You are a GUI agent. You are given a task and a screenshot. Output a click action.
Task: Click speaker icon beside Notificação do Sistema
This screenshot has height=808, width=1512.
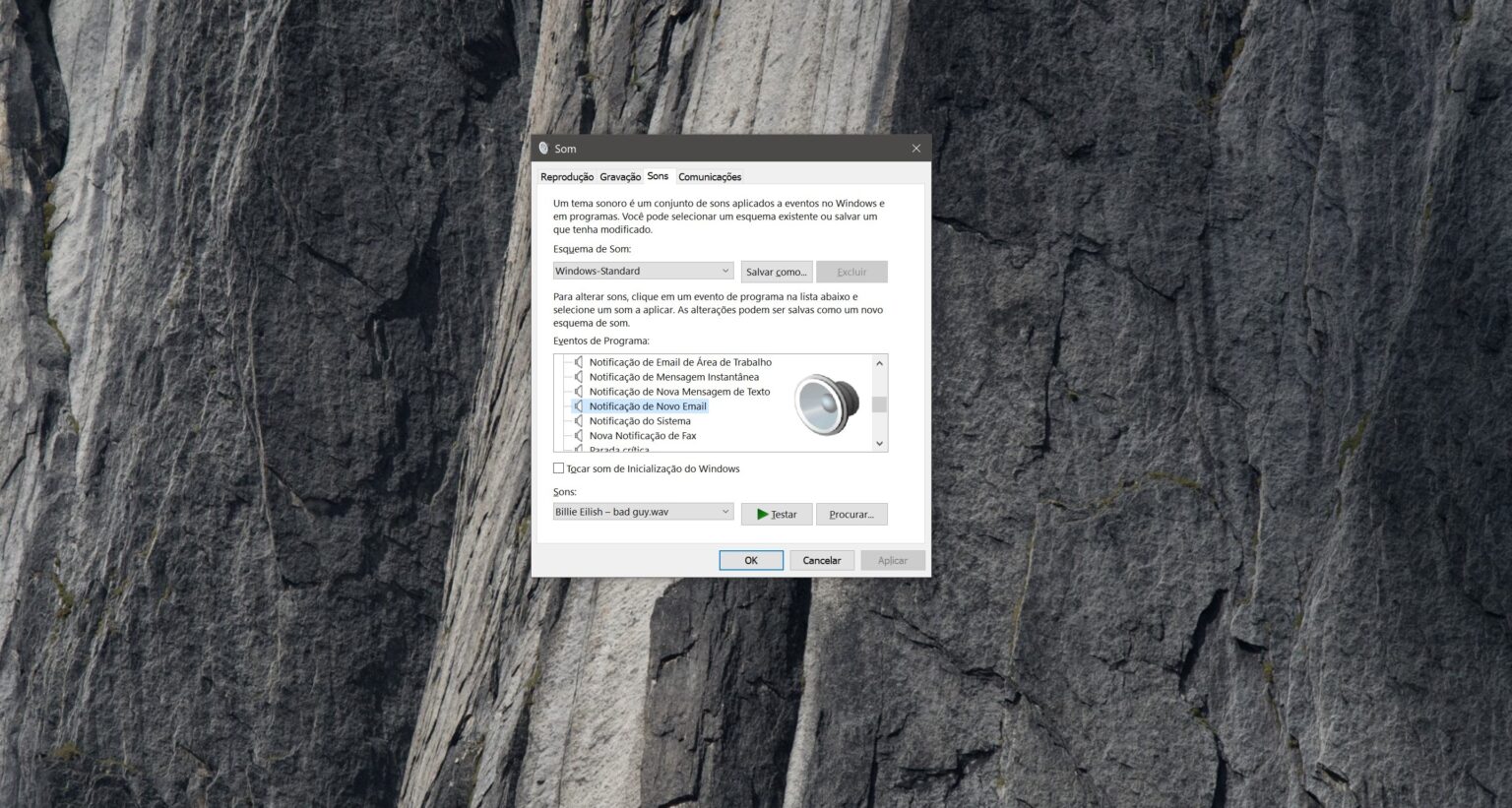(579, 421)
